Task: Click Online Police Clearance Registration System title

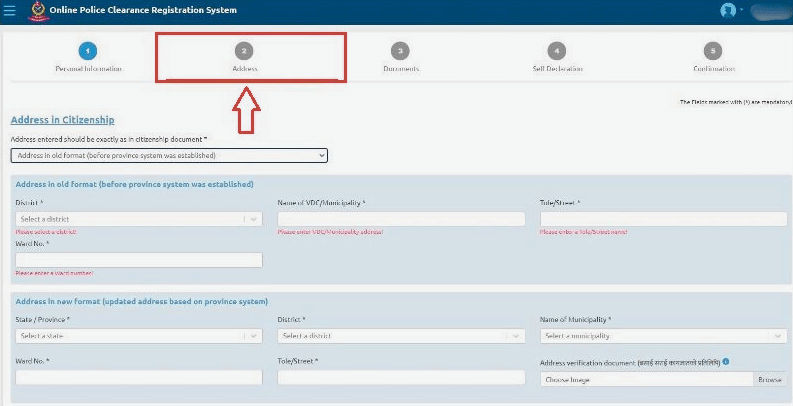Action: [143, 10]
